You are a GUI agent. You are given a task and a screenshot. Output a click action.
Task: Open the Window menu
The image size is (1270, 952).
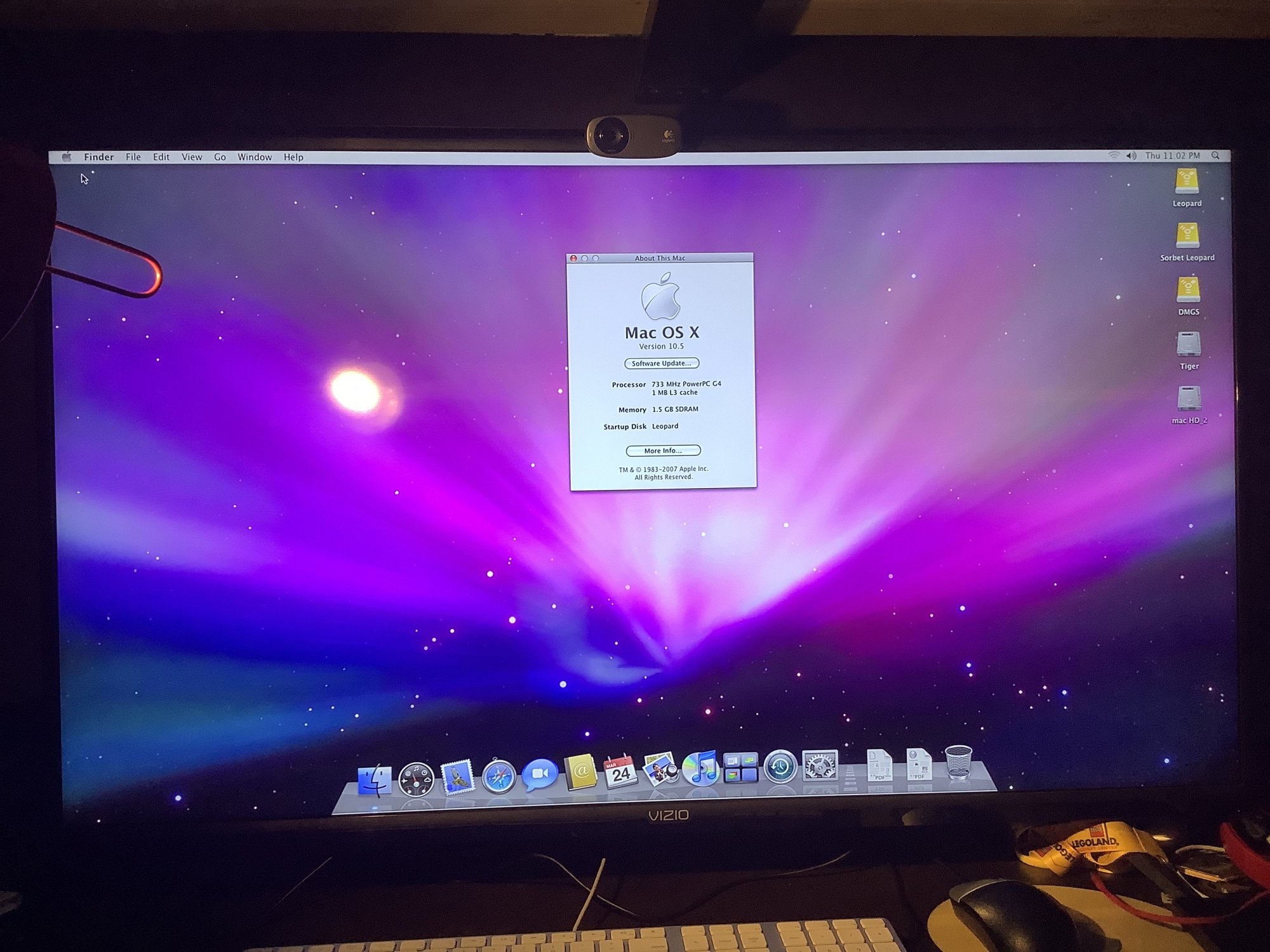click(255, 157)
